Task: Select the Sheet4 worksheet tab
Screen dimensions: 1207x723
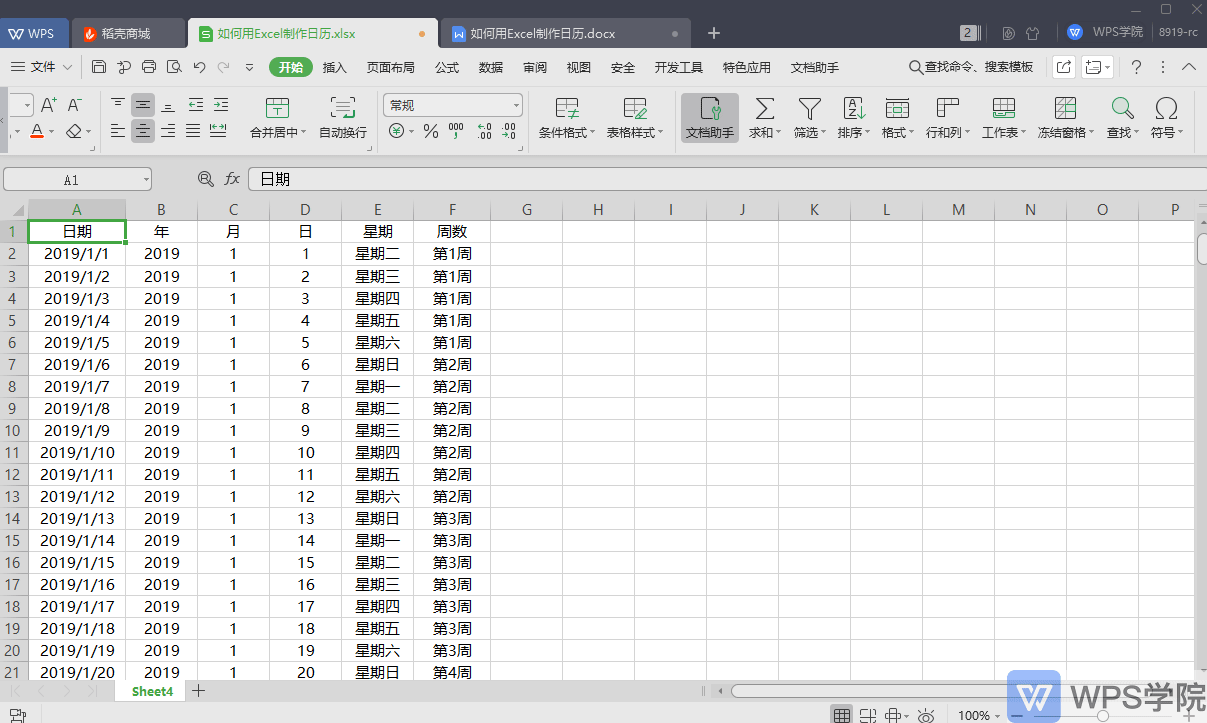Action: coord(152,691)
